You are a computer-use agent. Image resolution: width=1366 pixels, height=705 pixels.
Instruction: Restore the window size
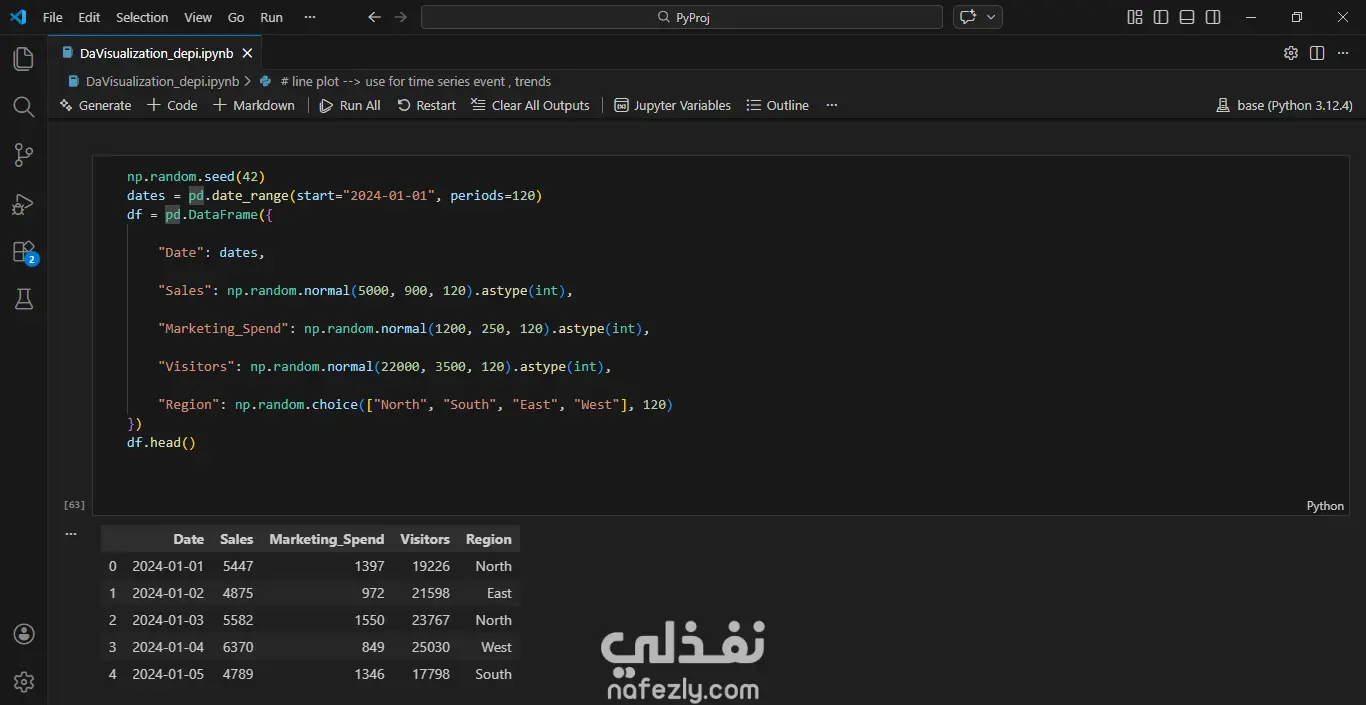1296,17
